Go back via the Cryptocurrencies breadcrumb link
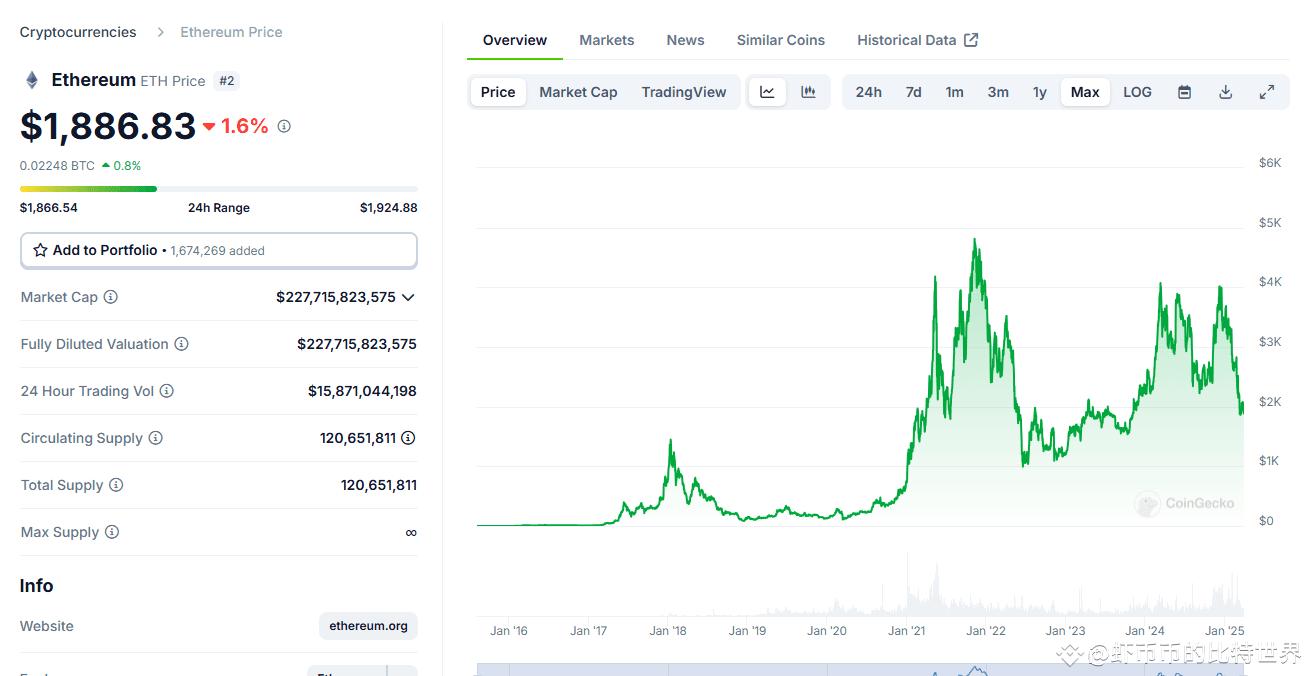The width and height of the screenshot is (1310, 676). point(77,31)
